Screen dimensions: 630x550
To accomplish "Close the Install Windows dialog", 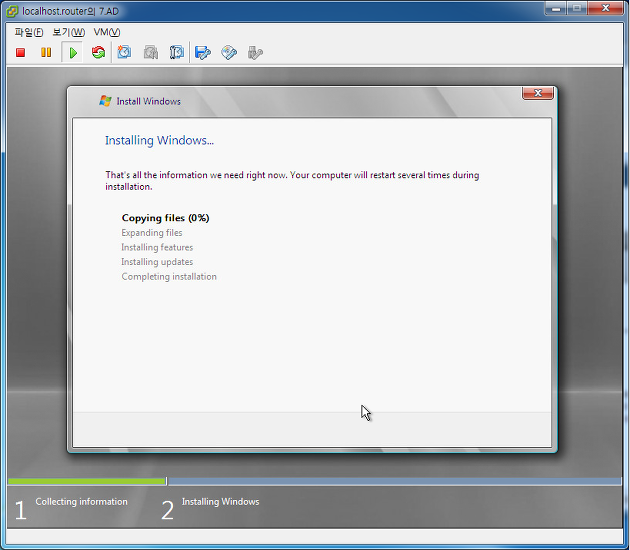I will tap(538, 93).
